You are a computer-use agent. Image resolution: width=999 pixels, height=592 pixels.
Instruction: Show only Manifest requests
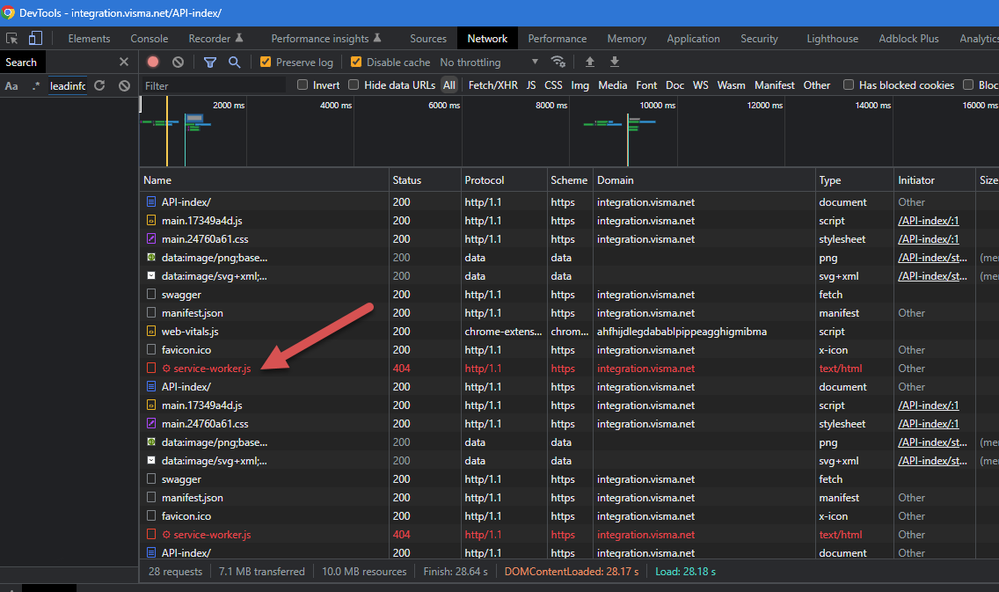coord(774,85)
